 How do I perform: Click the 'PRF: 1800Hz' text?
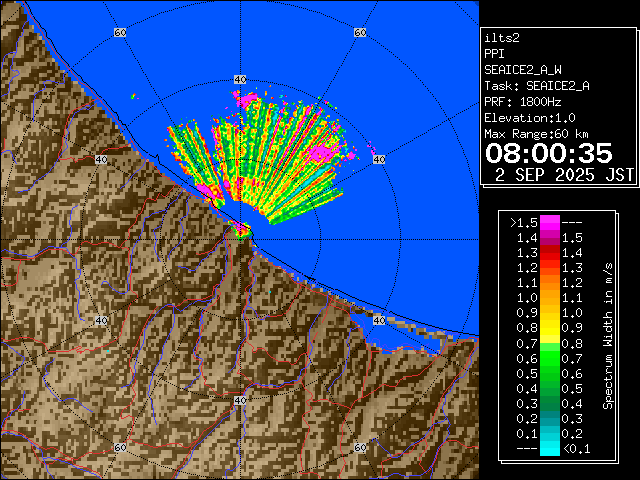[521, 102]
